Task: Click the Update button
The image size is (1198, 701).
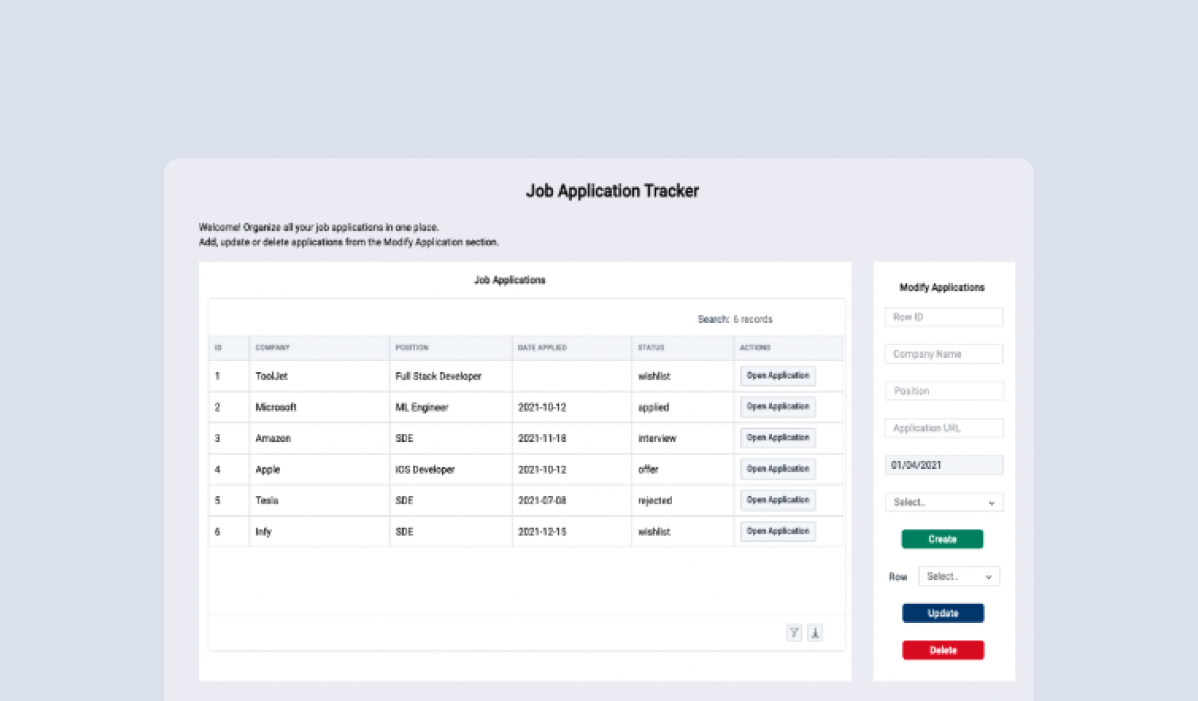Action: pyautogui.click(x=943, y=612)
